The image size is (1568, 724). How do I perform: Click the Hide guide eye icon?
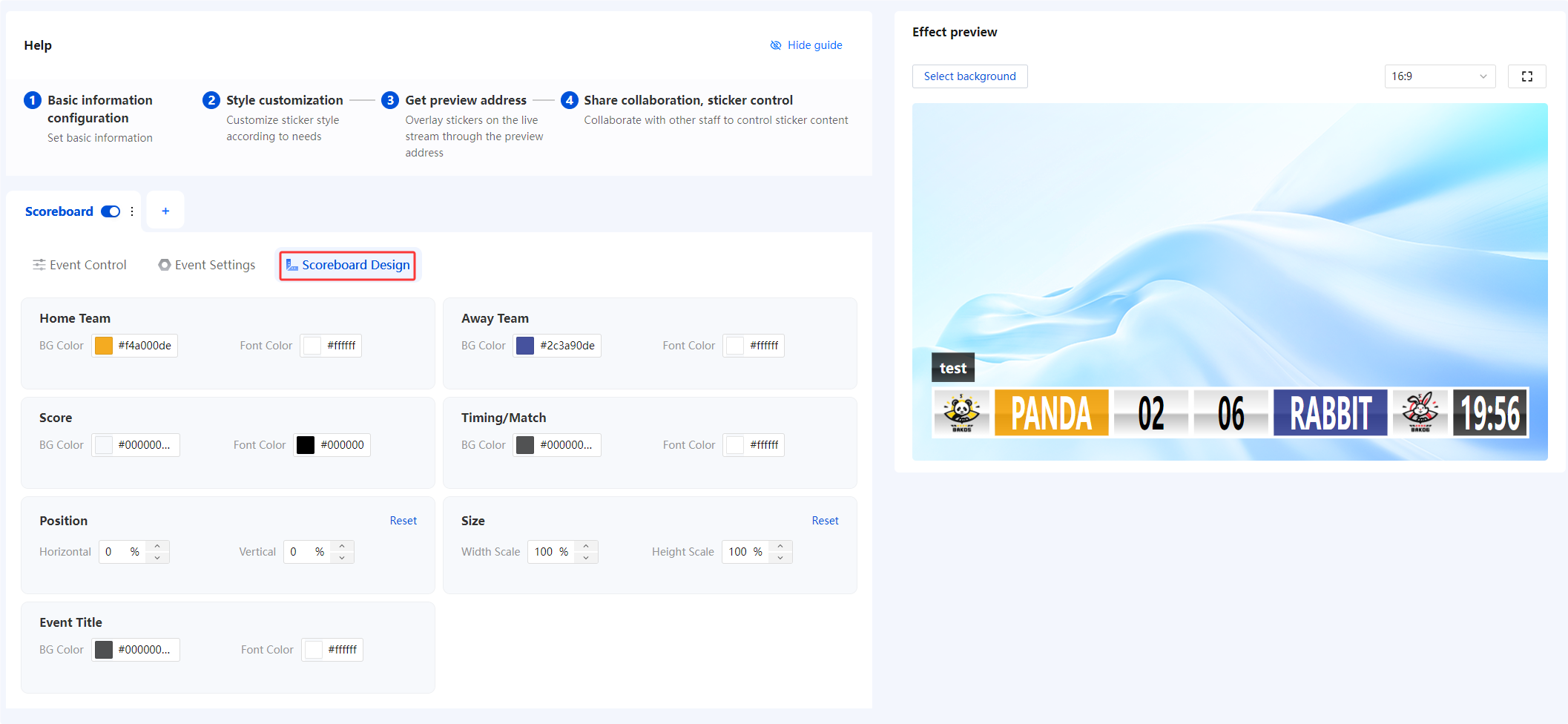776,45
